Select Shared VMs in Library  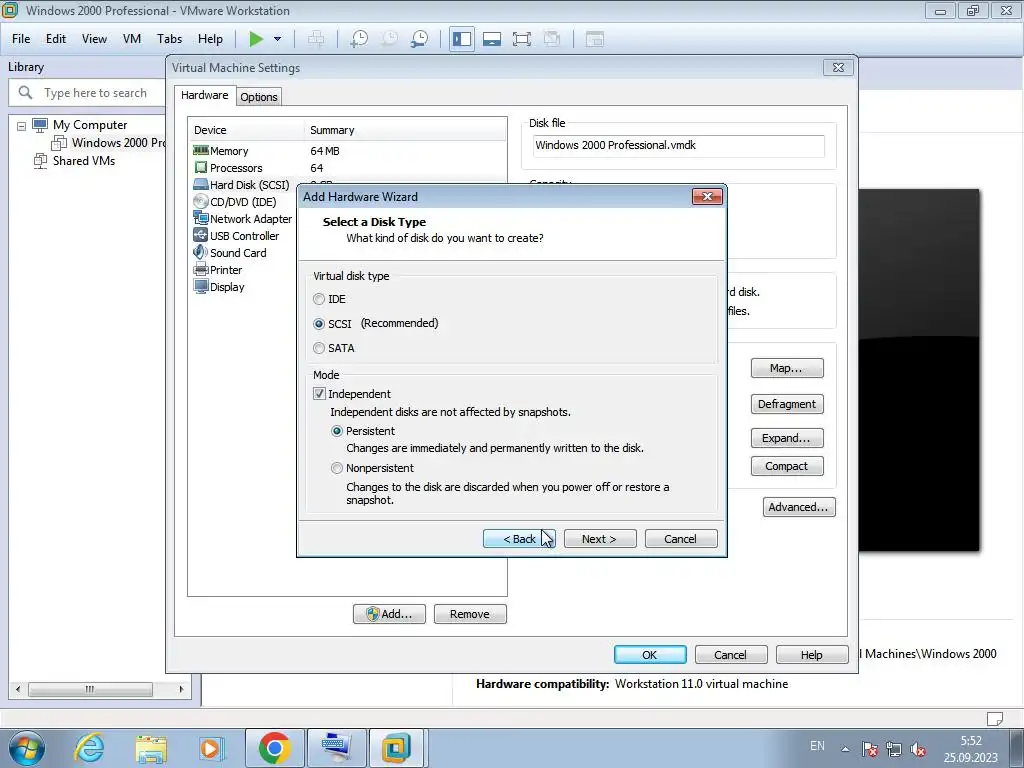[74, 161]
